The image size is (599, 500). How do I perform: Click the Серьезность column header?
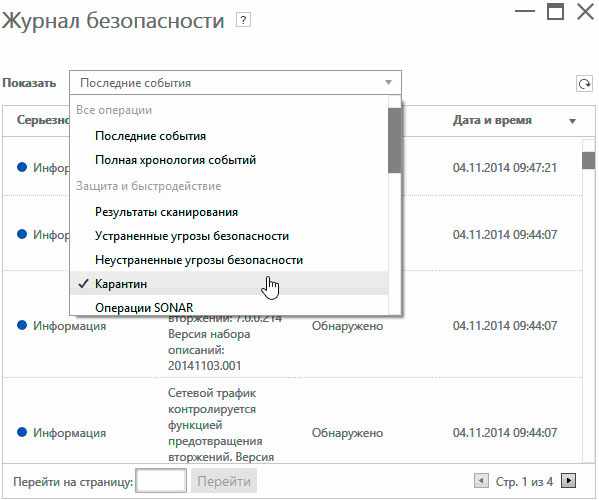[43, 120]
